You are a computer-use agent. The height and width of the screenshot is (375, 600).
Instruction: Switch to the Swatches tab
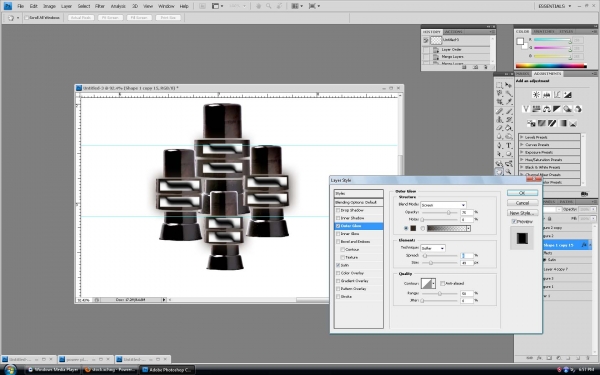544,31
